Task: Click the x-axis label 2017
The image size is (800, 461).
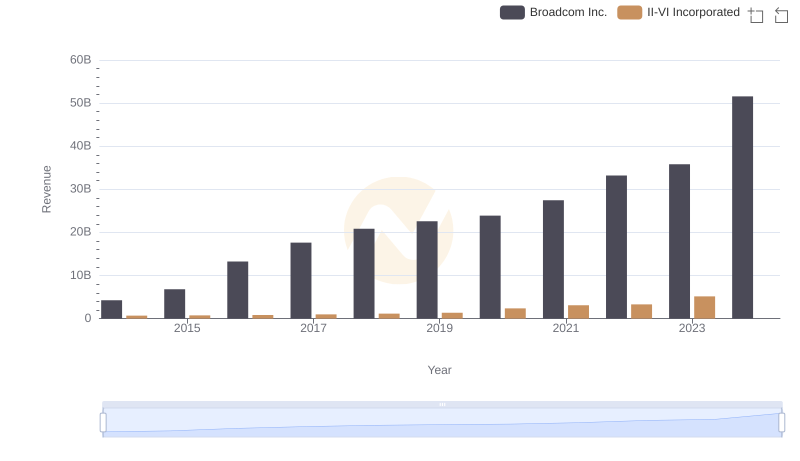Action: tap(313, 328)
